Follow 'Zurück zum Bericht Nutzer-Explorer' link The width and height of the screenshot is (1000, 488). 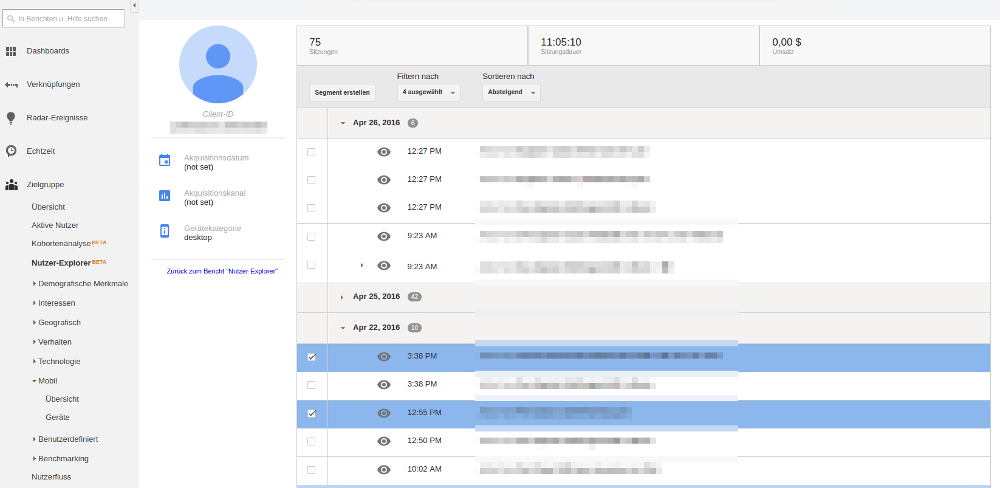click(222, 272)
